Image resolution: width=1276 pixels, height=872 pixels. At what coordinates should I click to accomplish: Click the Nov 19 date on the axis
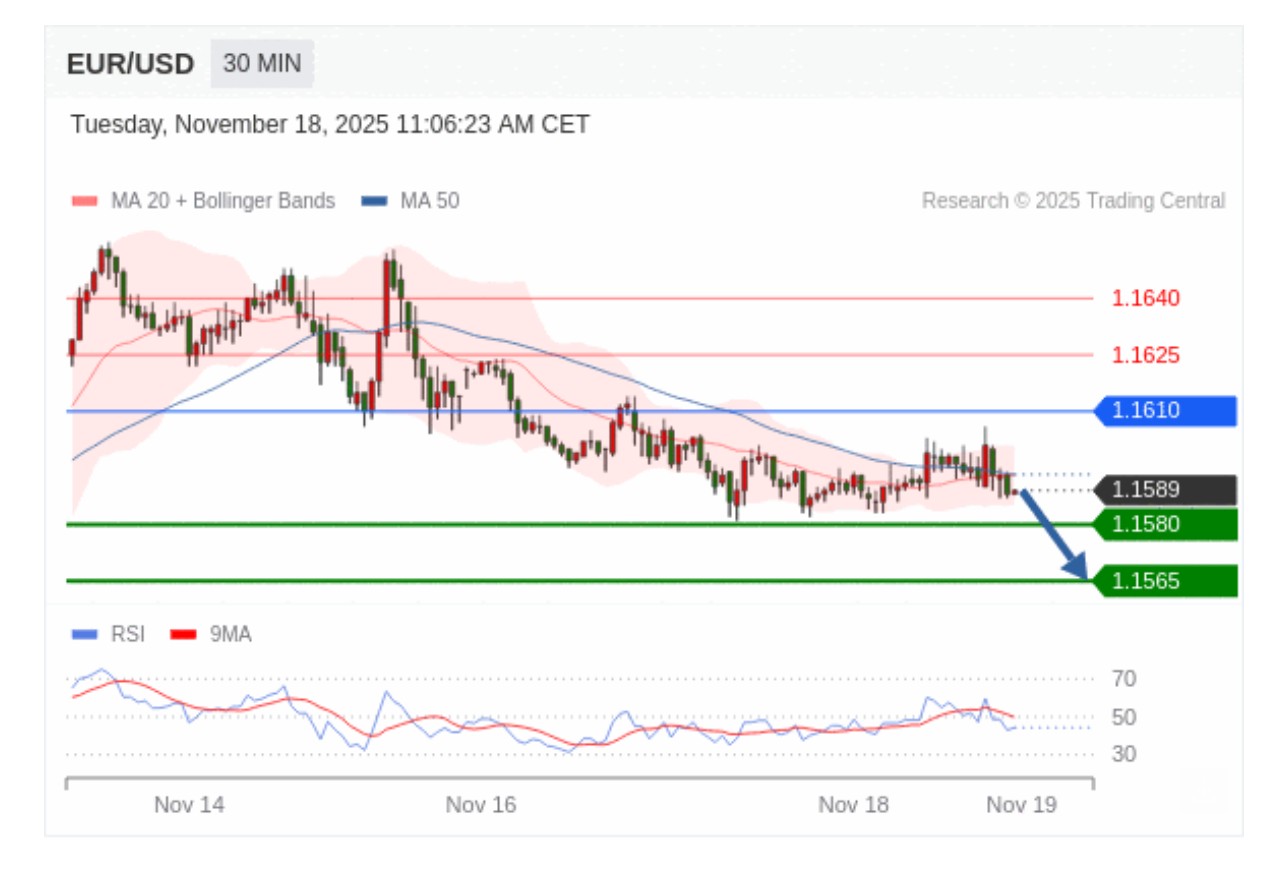click(1021, 805)
